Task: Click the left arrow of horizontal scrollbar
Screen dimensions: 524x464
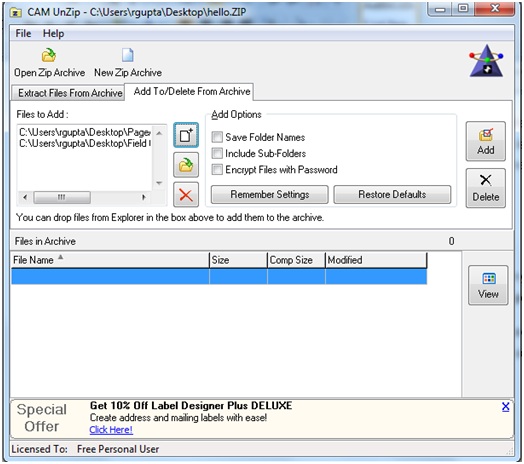Action: (x=25, y=197)
